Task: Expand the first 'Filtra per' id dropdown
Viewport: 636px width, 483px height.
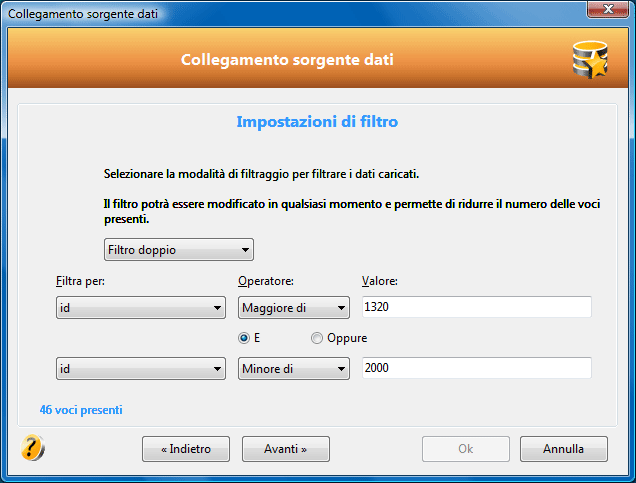Action: click(x=141, y=307)
